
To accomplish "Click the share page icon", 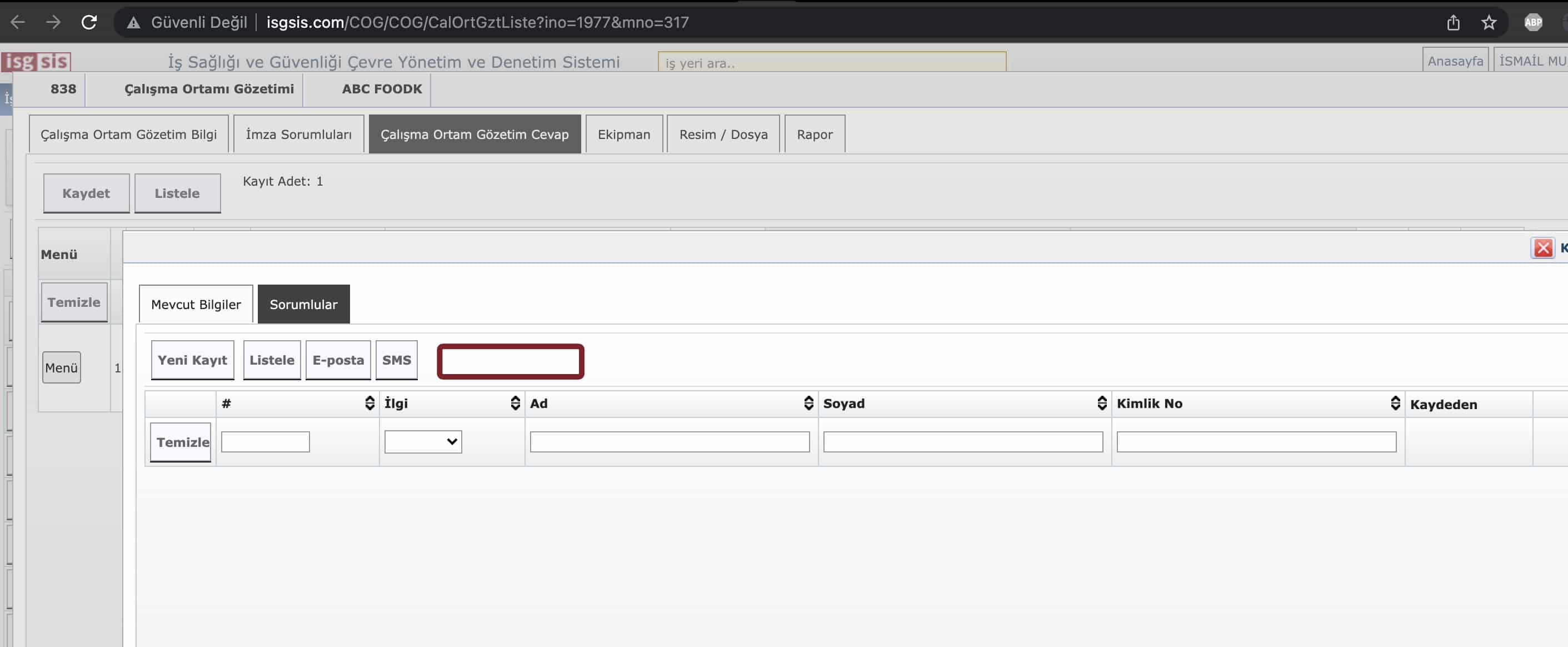I will [x=1453, y=23].
